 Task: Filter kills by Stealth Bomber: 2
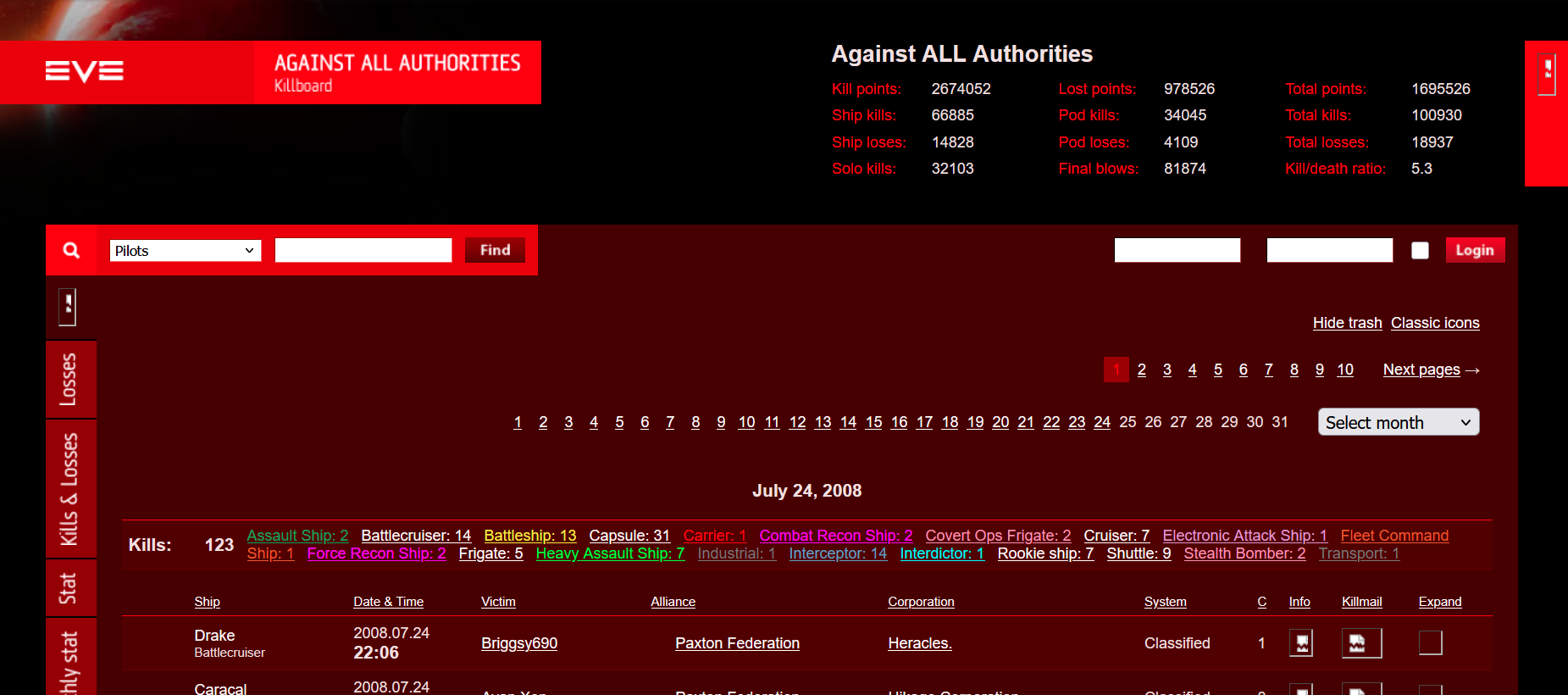click(1244, 553)
